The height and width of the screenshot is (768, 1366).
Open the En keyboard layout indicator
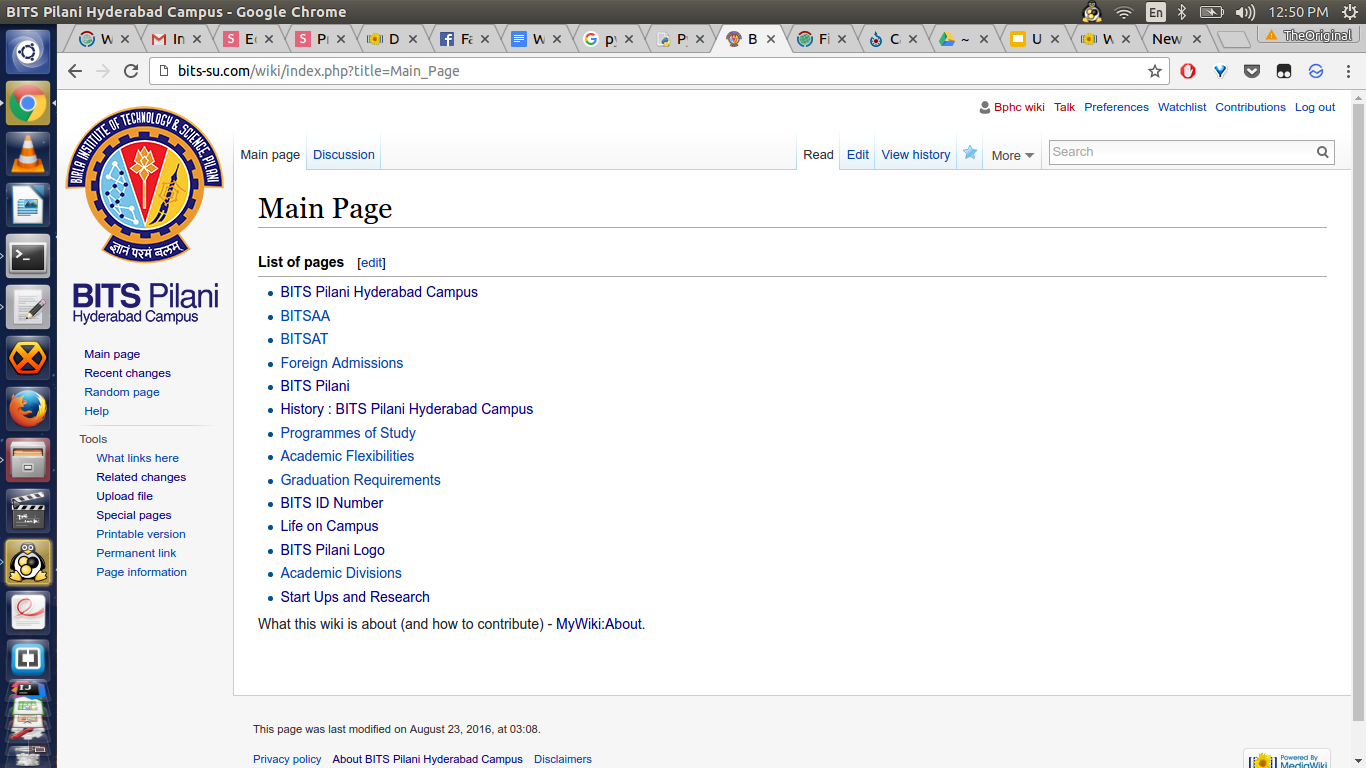tap(1156, 12)
